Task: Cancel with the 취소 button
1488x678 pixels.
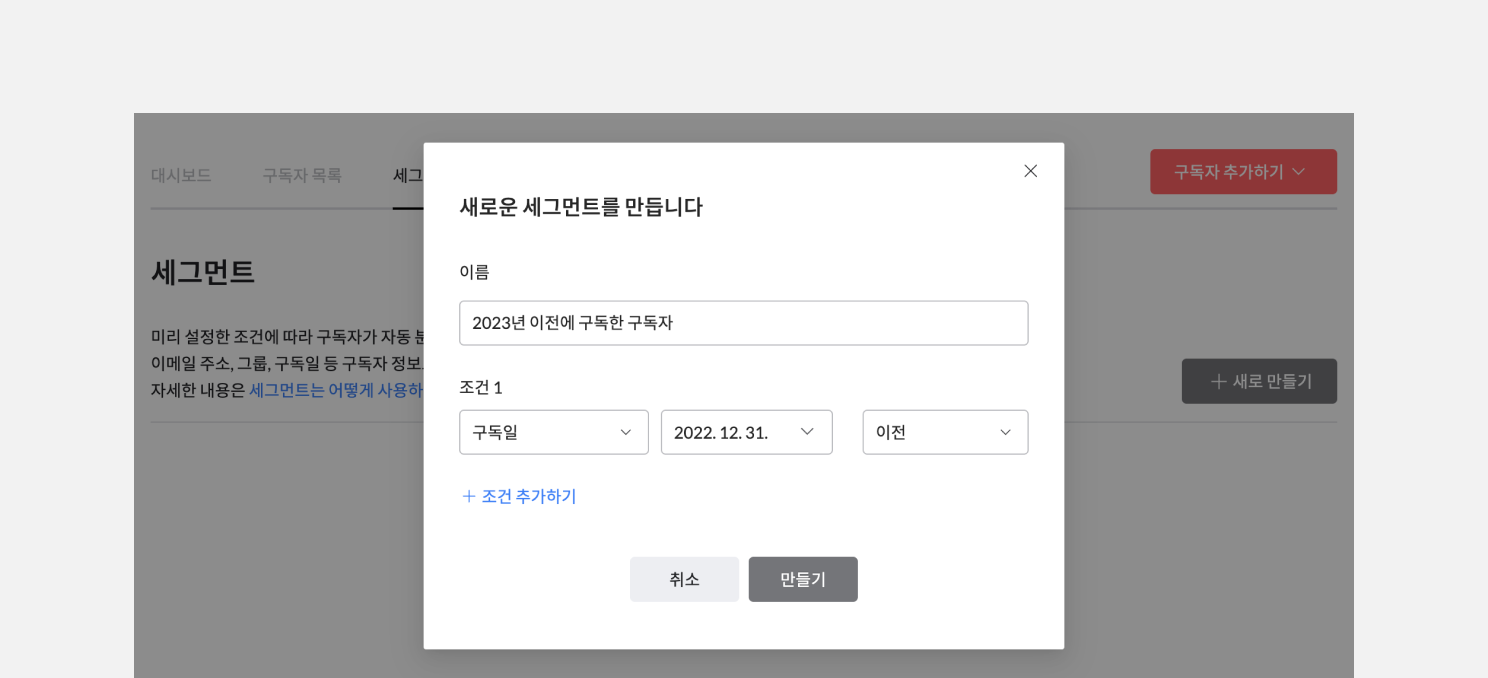Action: tap(684, 579)
